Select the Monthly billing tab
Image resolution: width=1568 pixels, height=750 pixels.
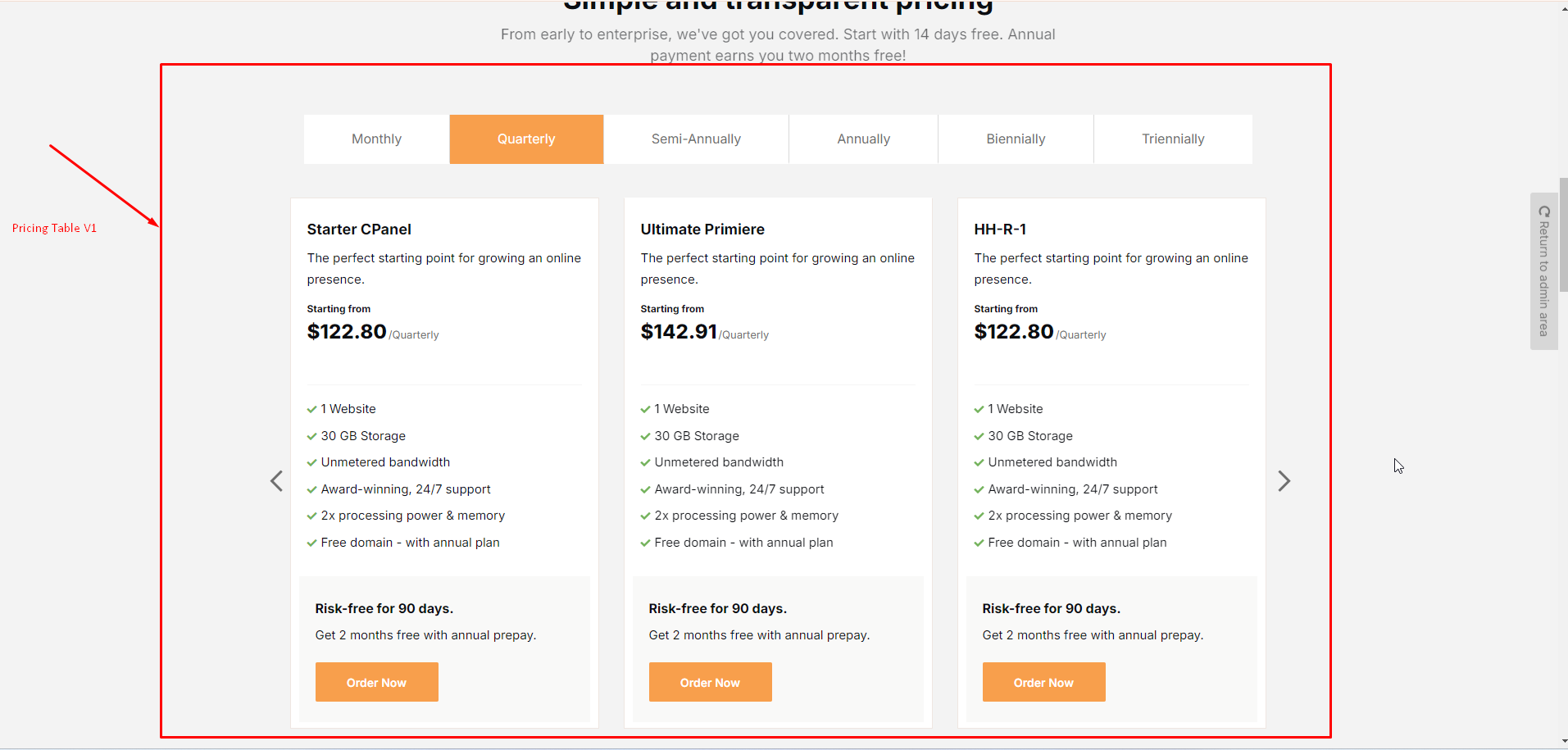[376, 139]
